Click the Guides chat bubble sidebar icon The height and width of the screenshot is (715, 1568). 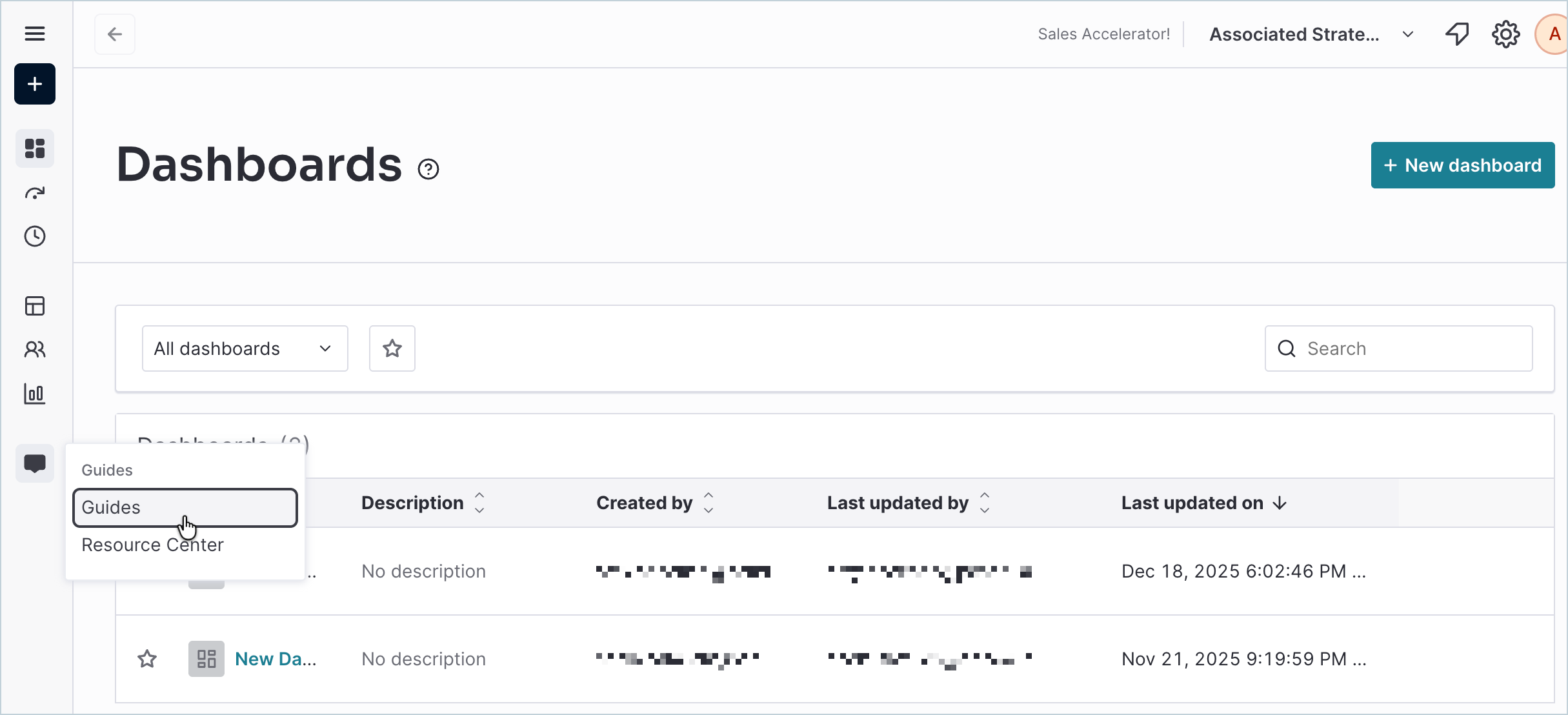pos(35,463)
